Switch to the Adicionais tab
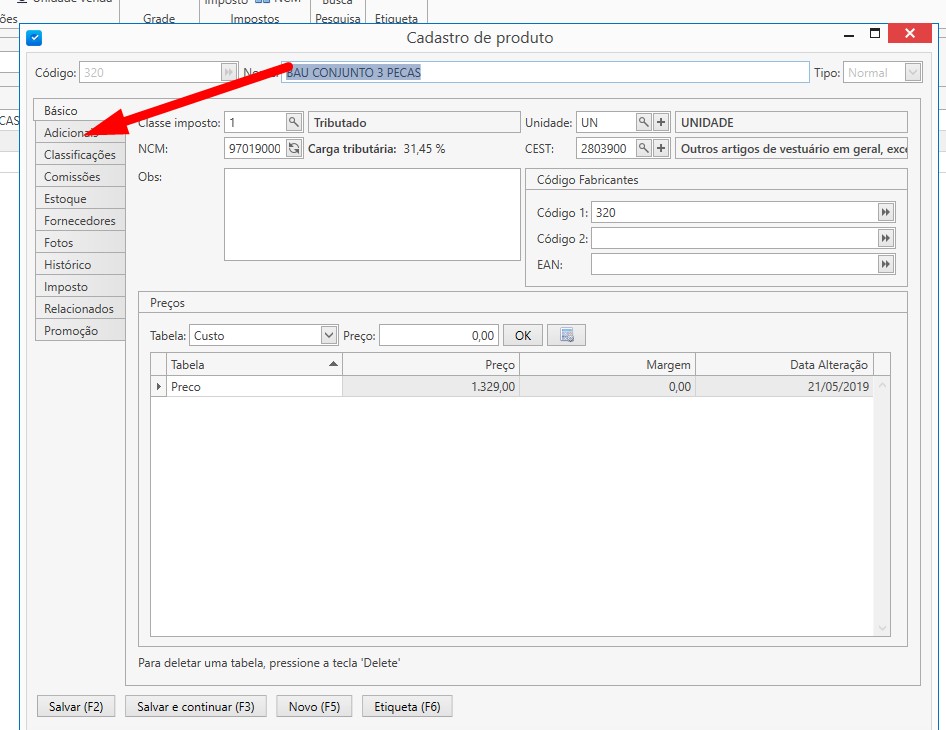The height and width of the screenshot is (730, 946). (x=71, y=133)
